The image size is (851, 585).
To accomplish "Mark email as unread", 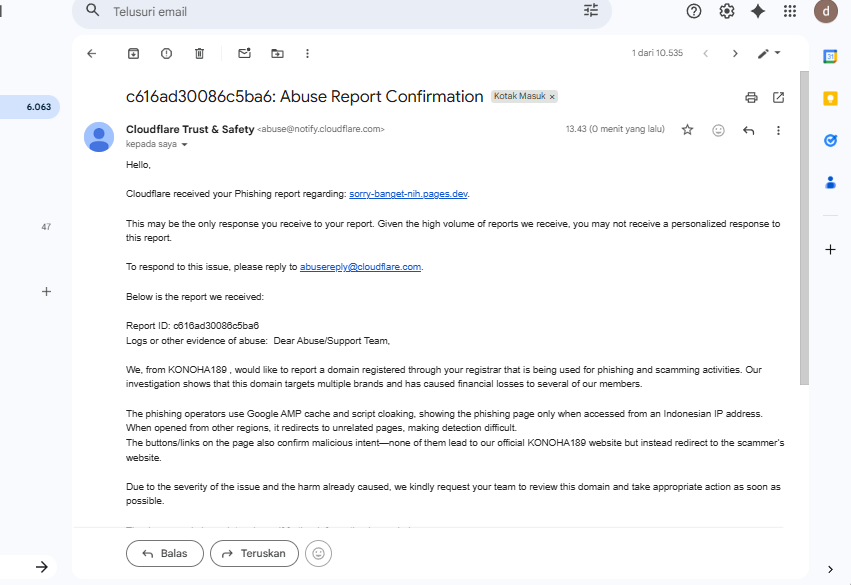I will pos(244,53).
